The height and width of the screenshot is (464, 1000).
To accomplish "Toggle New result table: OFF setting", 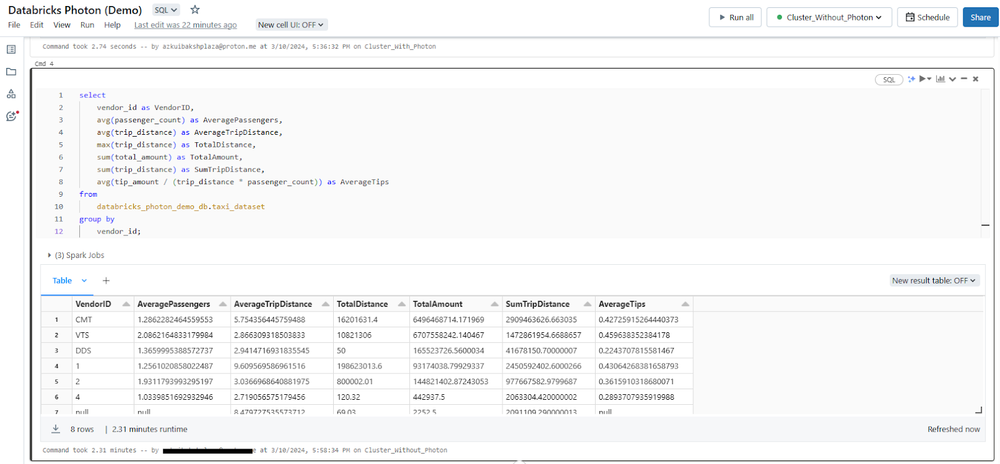I will click(934, 280).
